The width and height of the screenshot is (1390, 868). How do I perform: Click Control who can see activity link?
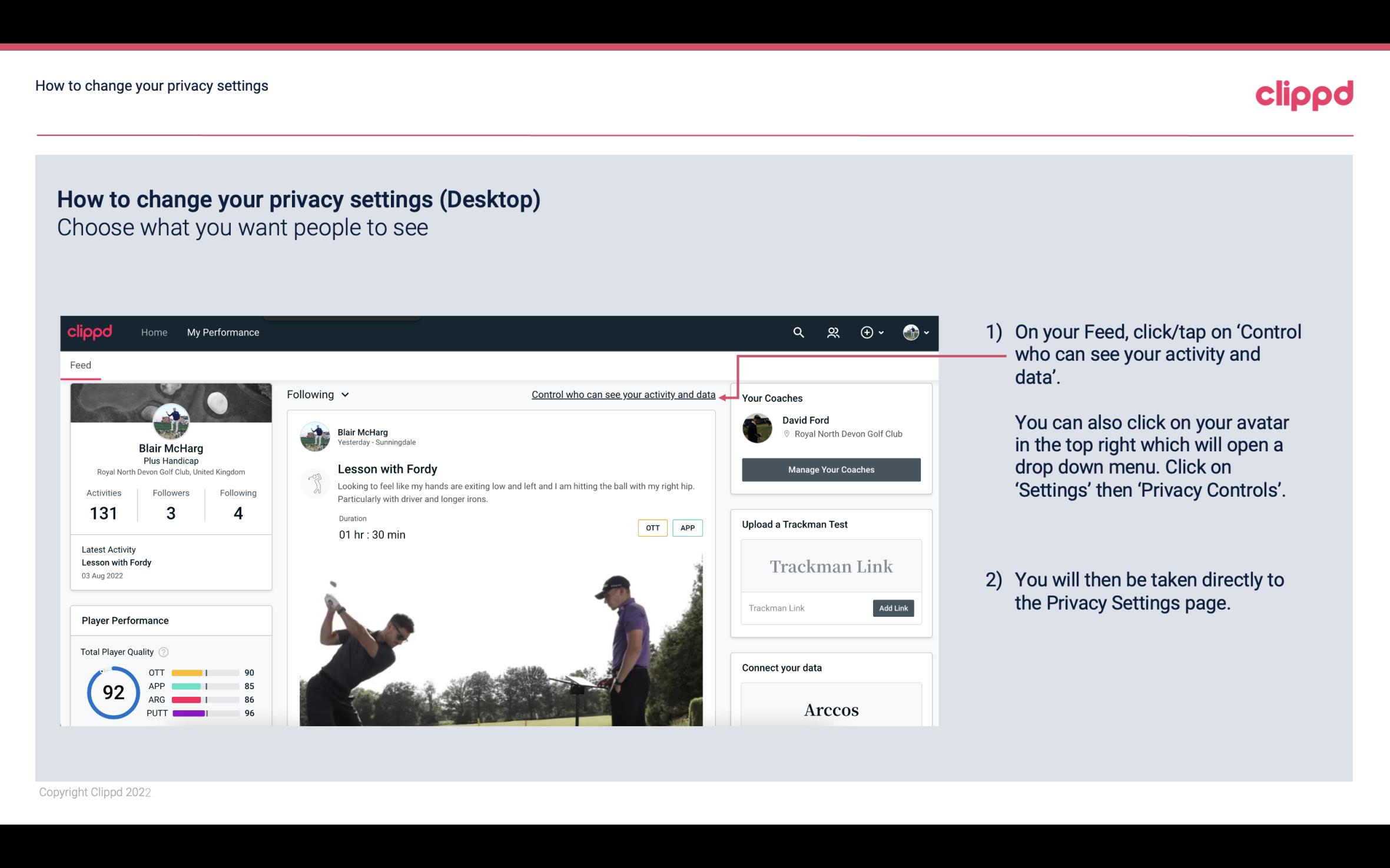coord(623,394)
